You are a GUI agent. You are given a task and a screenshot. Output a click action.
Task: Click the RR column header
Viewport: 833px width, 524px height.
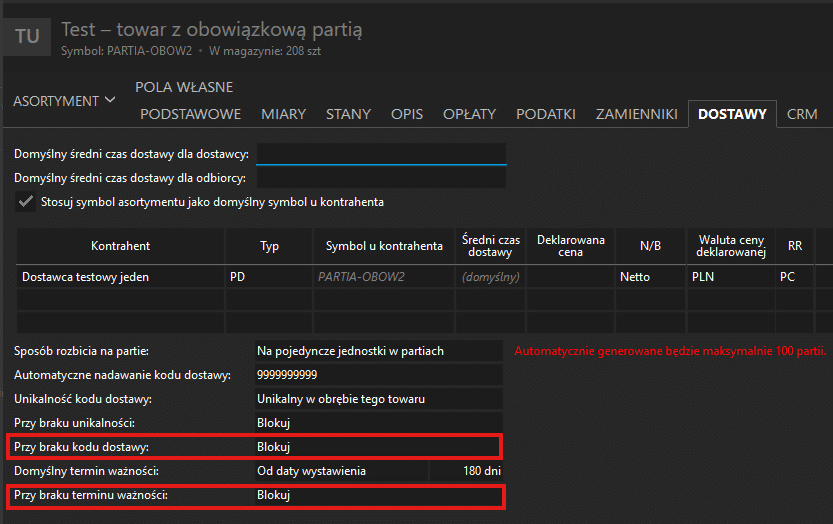tap(795, 246)
